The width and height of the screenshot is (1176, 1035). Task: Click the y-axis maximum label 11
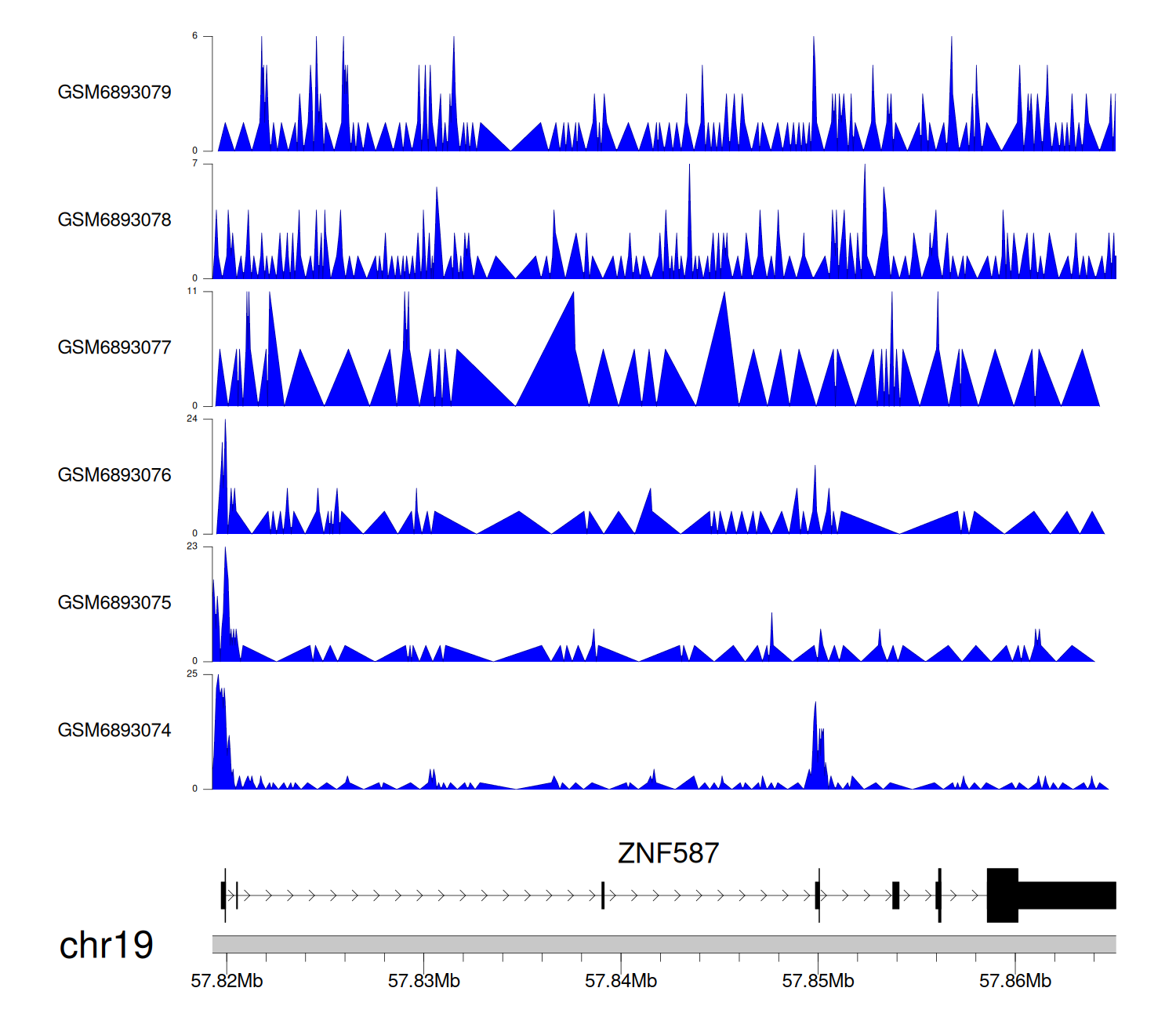click(192, 292)
